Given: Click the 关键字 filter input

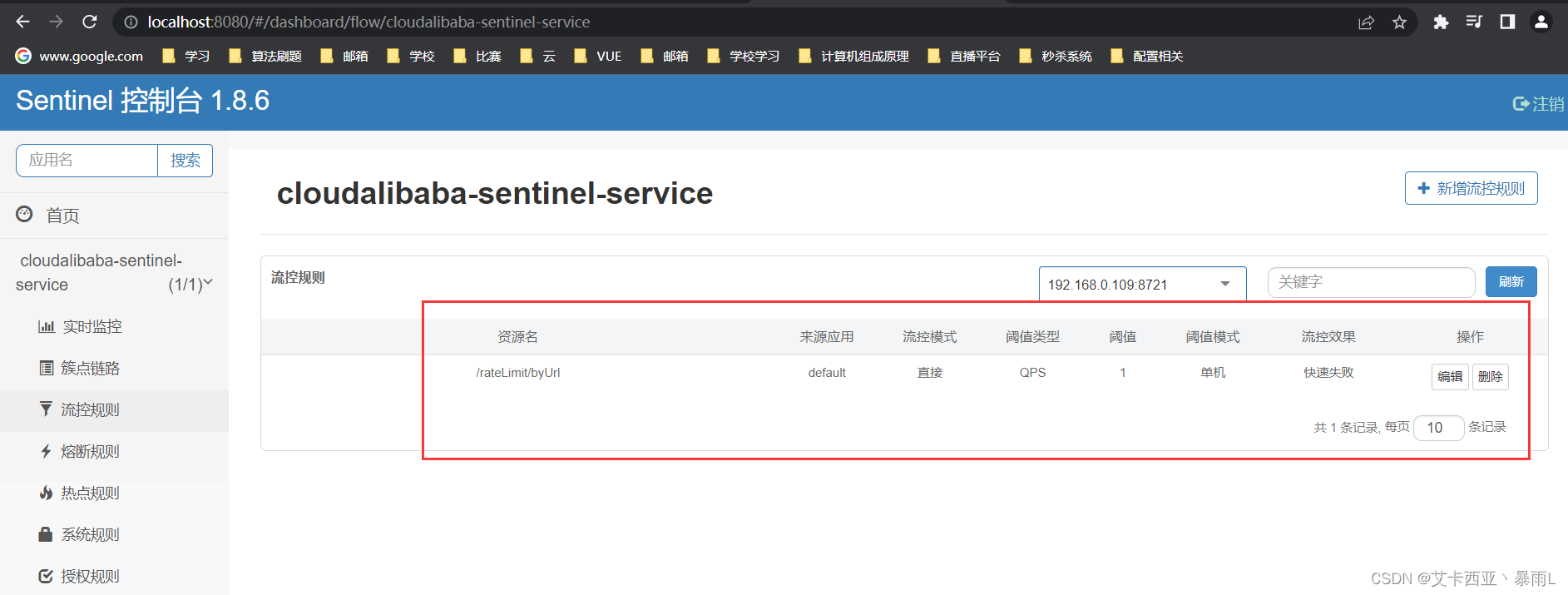Looking at the screenshot, I should tap(1371, 282).
